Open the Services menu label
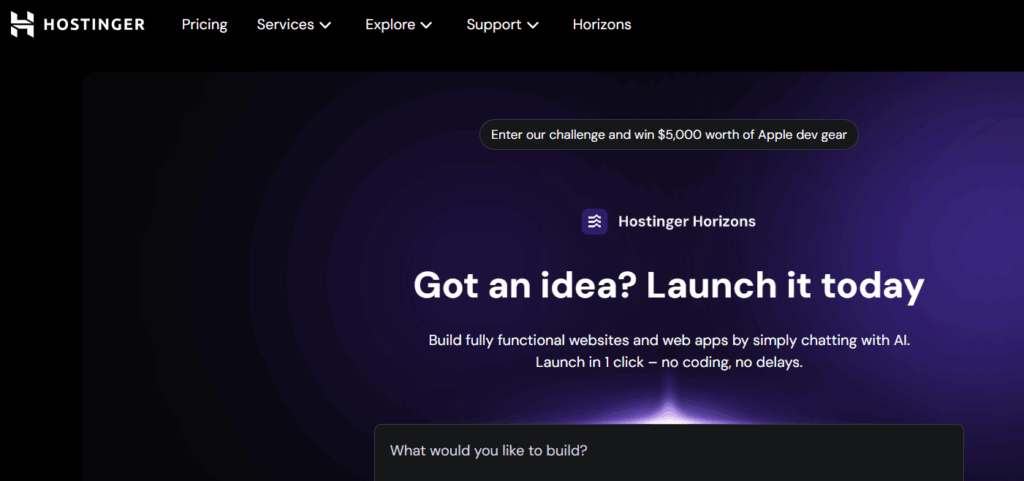The height and width of the screenshot is (481, 1024). [285, 24]
